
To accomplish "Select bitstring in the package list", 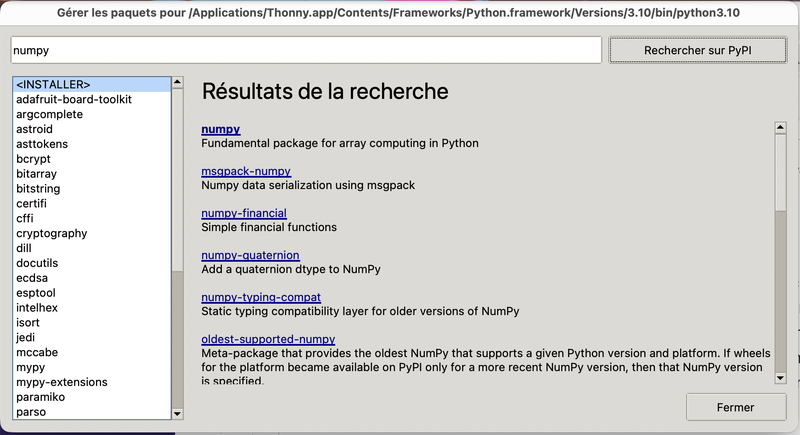I will 92,189.
